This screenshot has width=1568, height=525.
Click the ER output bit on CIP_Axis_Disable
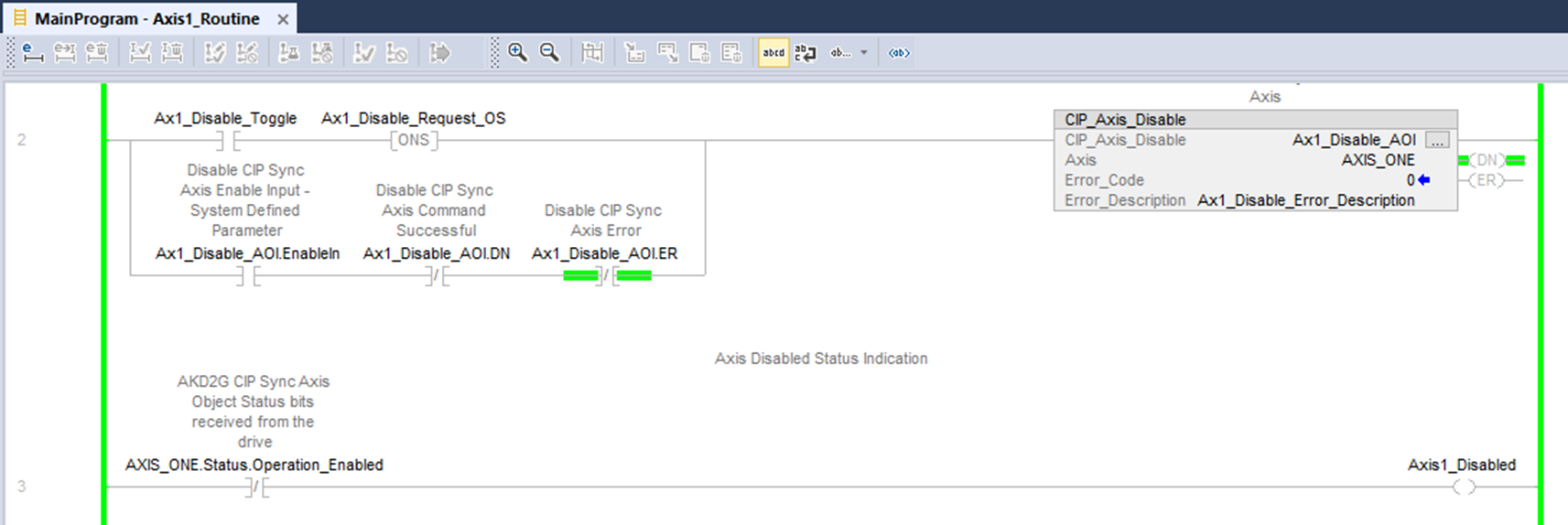pos(1487,180)
